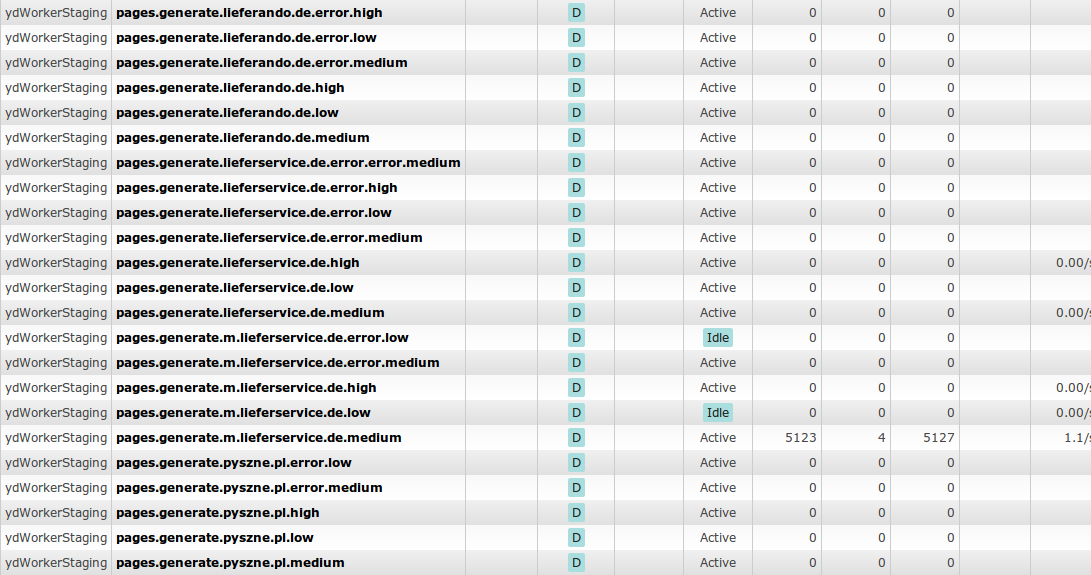
Task: Open queue pages.generate.lieferando.de.error.low
Action: pos(246,38)
